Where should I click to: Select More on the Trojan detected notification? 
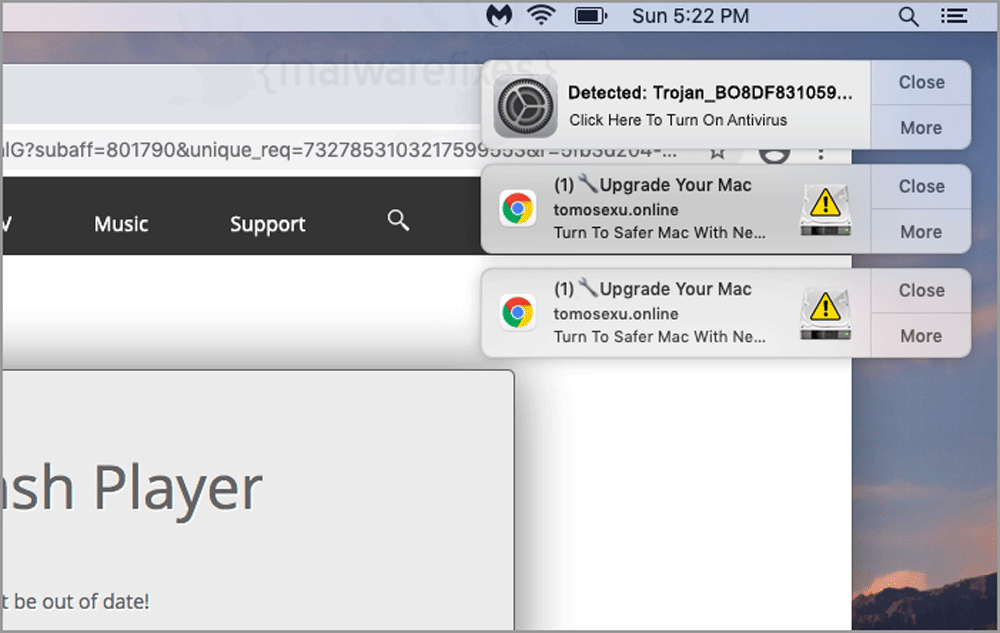[x=921, y=127]
